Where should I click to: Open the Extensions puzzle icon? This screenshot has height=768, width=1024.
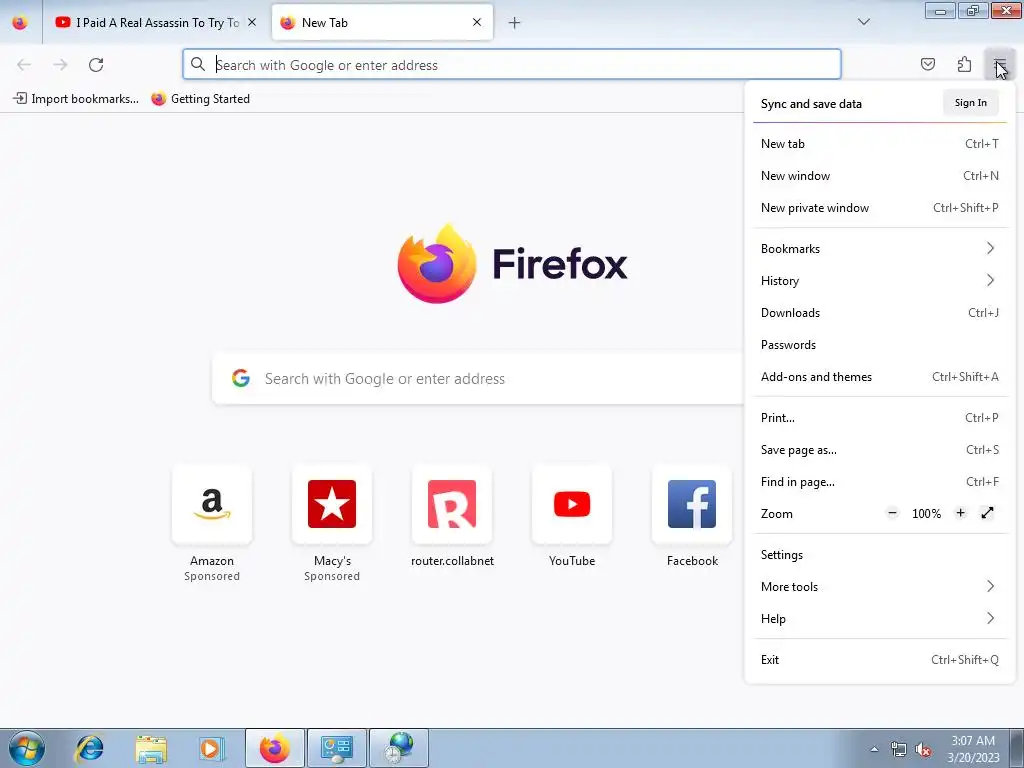point(964,64)
